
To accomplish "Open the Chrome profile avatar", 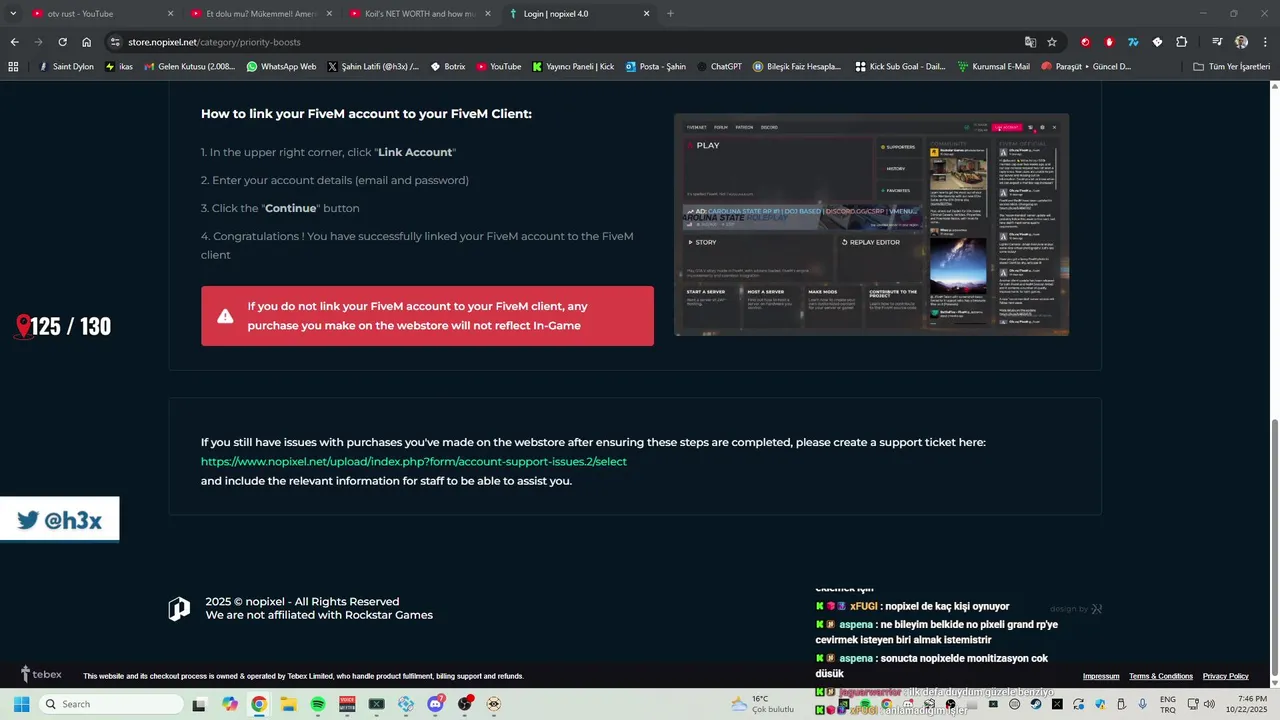I will [x=1241, y=42].
